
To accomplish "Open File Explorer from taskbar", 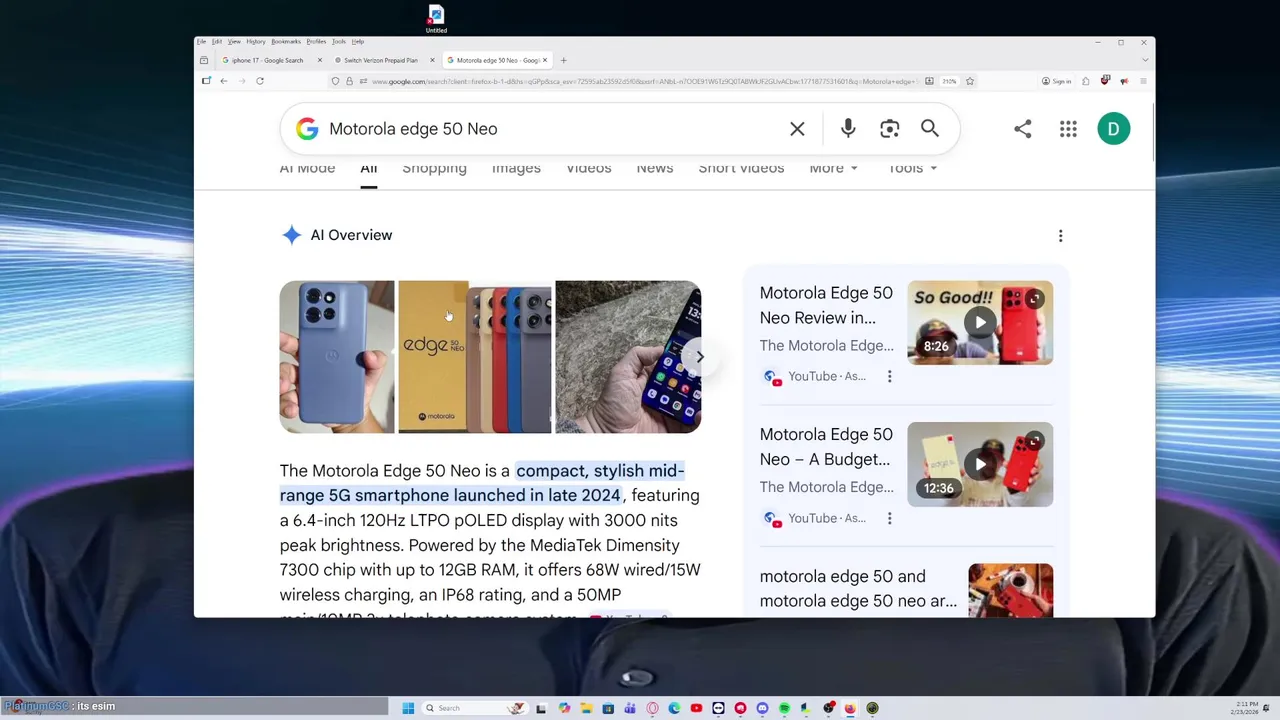I will [587, 708].
